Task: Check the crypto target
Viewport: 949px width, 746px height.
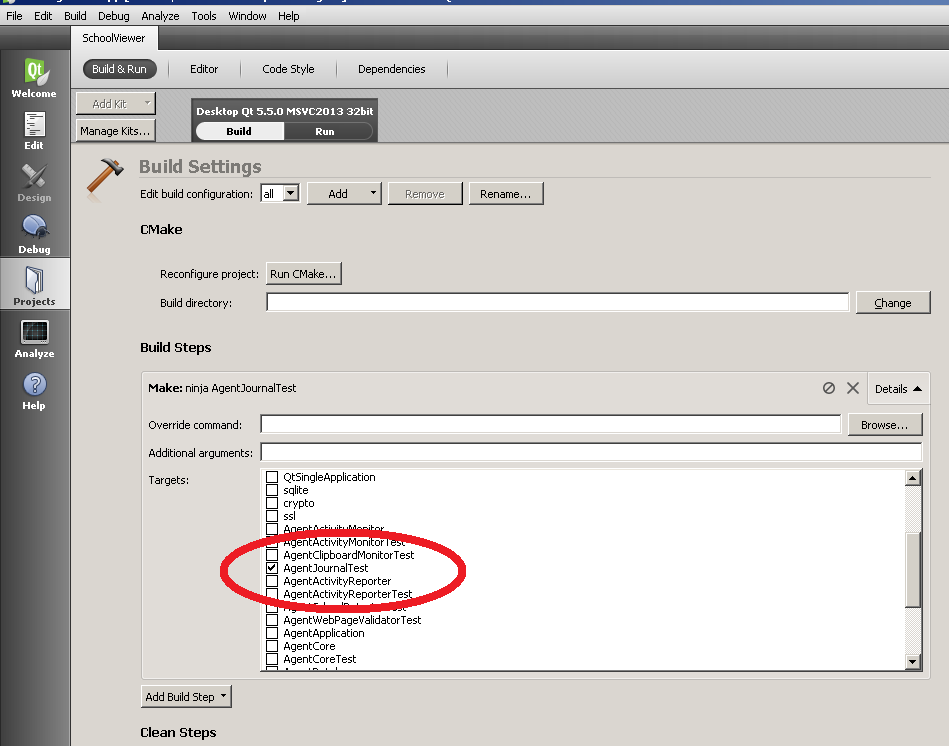Action: [272, 503]
